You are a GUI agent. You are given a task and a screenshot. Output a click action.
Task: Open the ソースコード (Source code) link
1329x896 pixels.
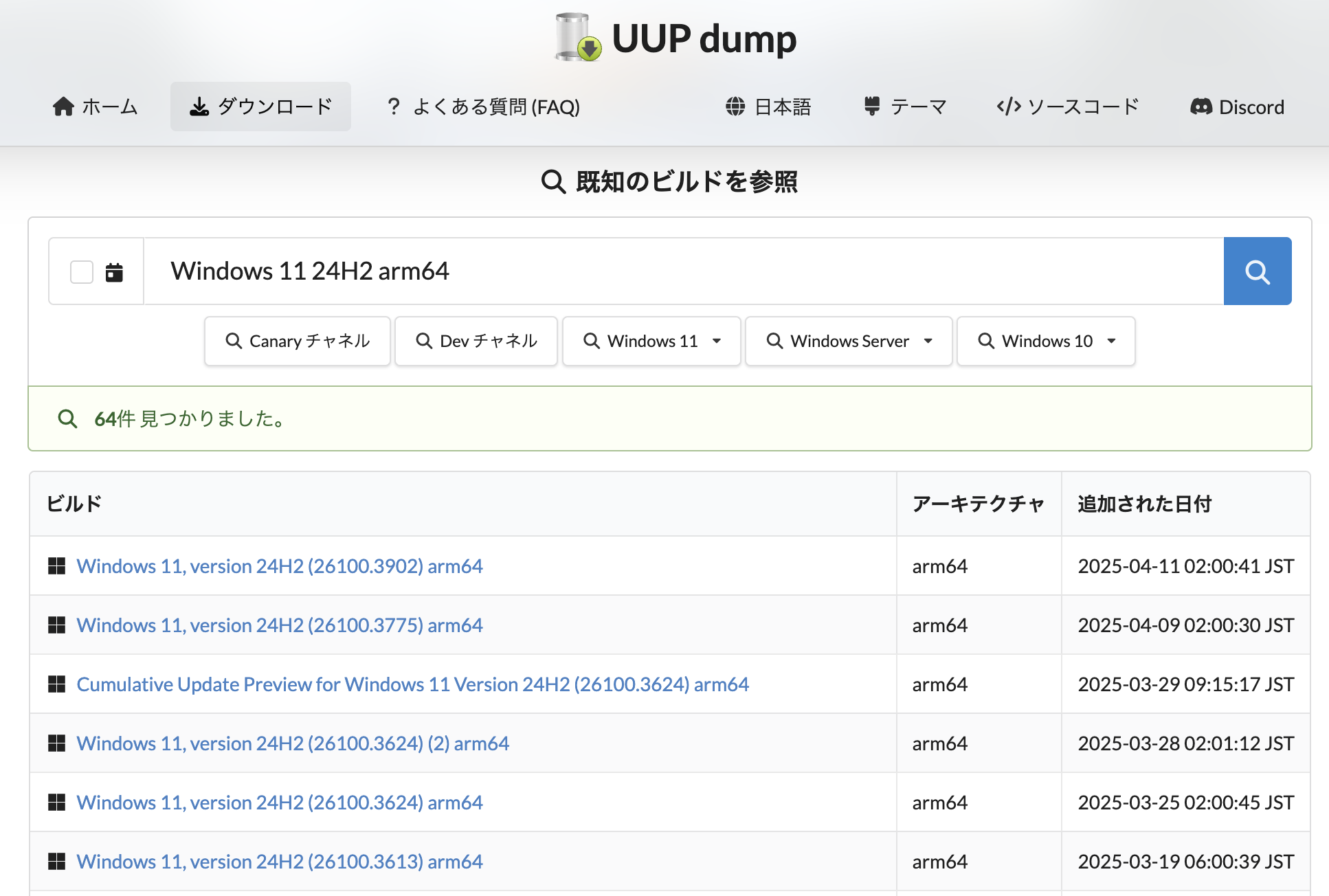pyautogui.click(x=1068, y=107)
